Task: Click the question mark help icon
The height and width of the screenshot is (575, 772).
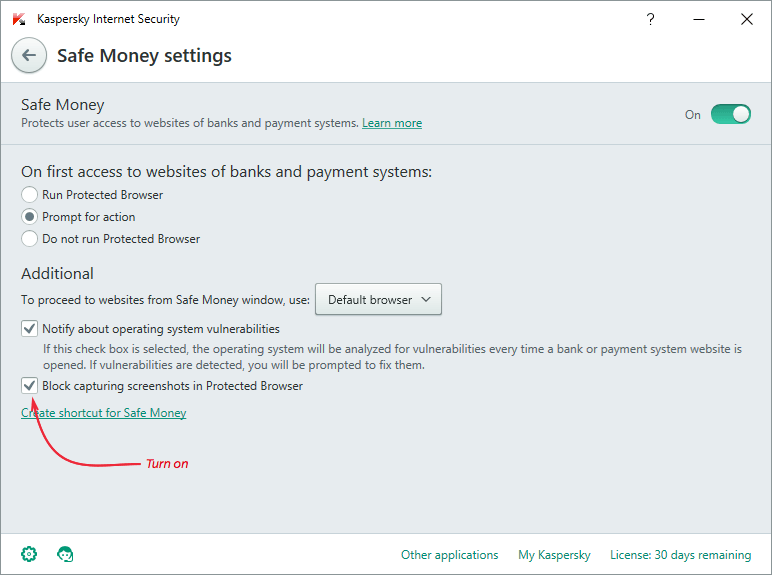Action: coord(650,19)
